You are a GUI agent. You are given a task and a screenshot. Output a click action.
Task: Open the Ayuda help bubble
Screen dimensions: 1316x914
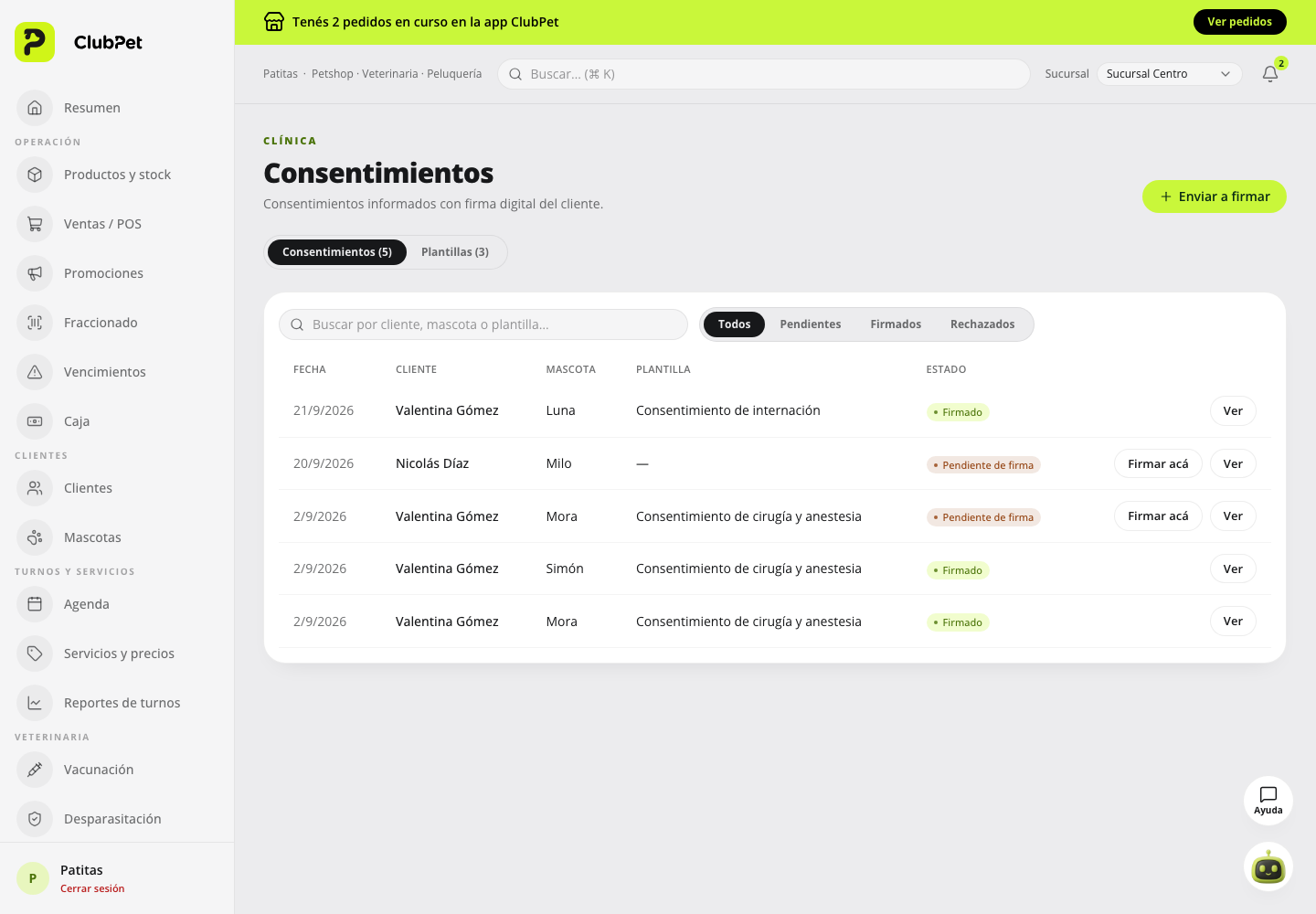[1268, 801]
